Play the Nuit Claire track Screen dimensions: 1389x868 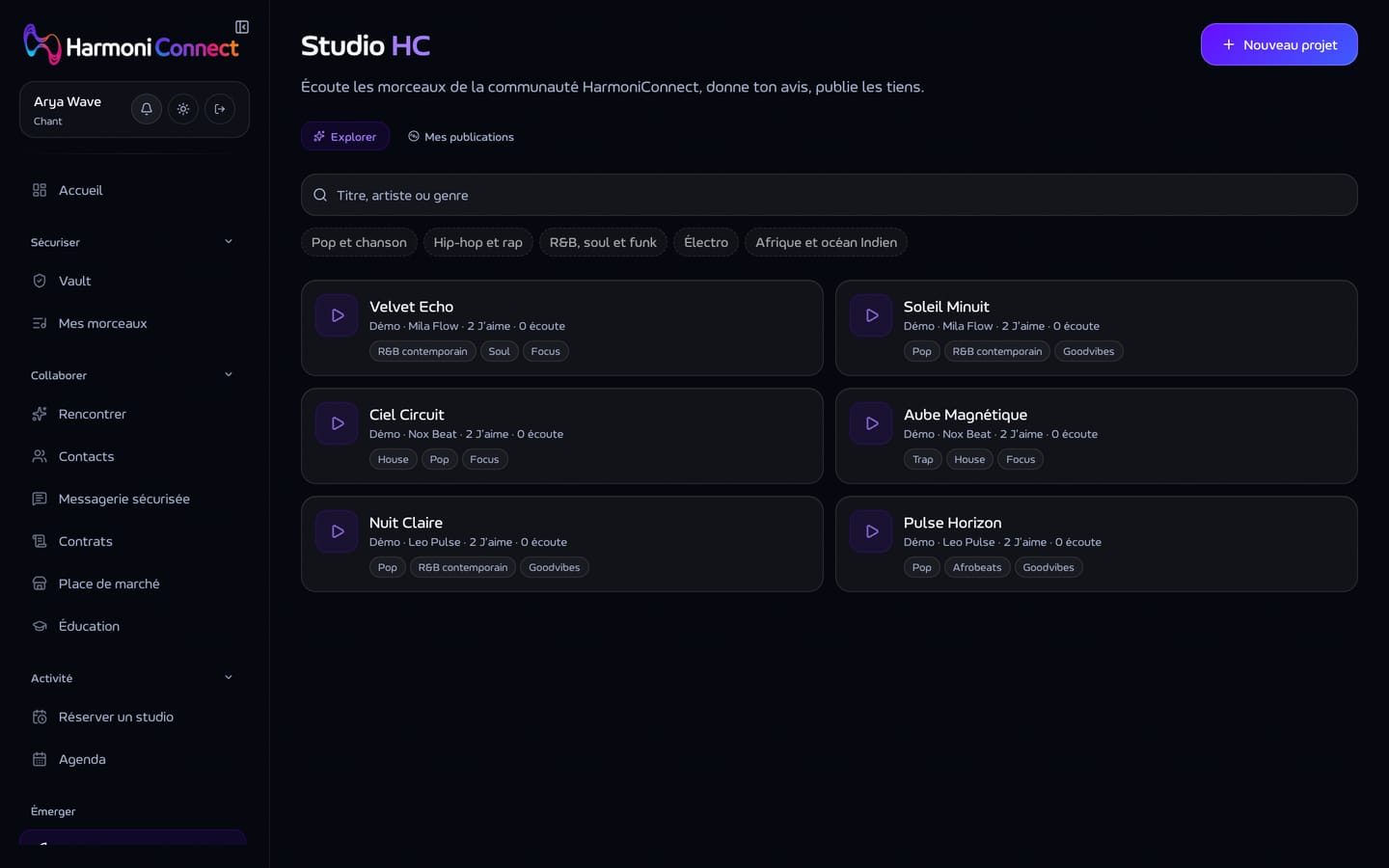point(337,531)
